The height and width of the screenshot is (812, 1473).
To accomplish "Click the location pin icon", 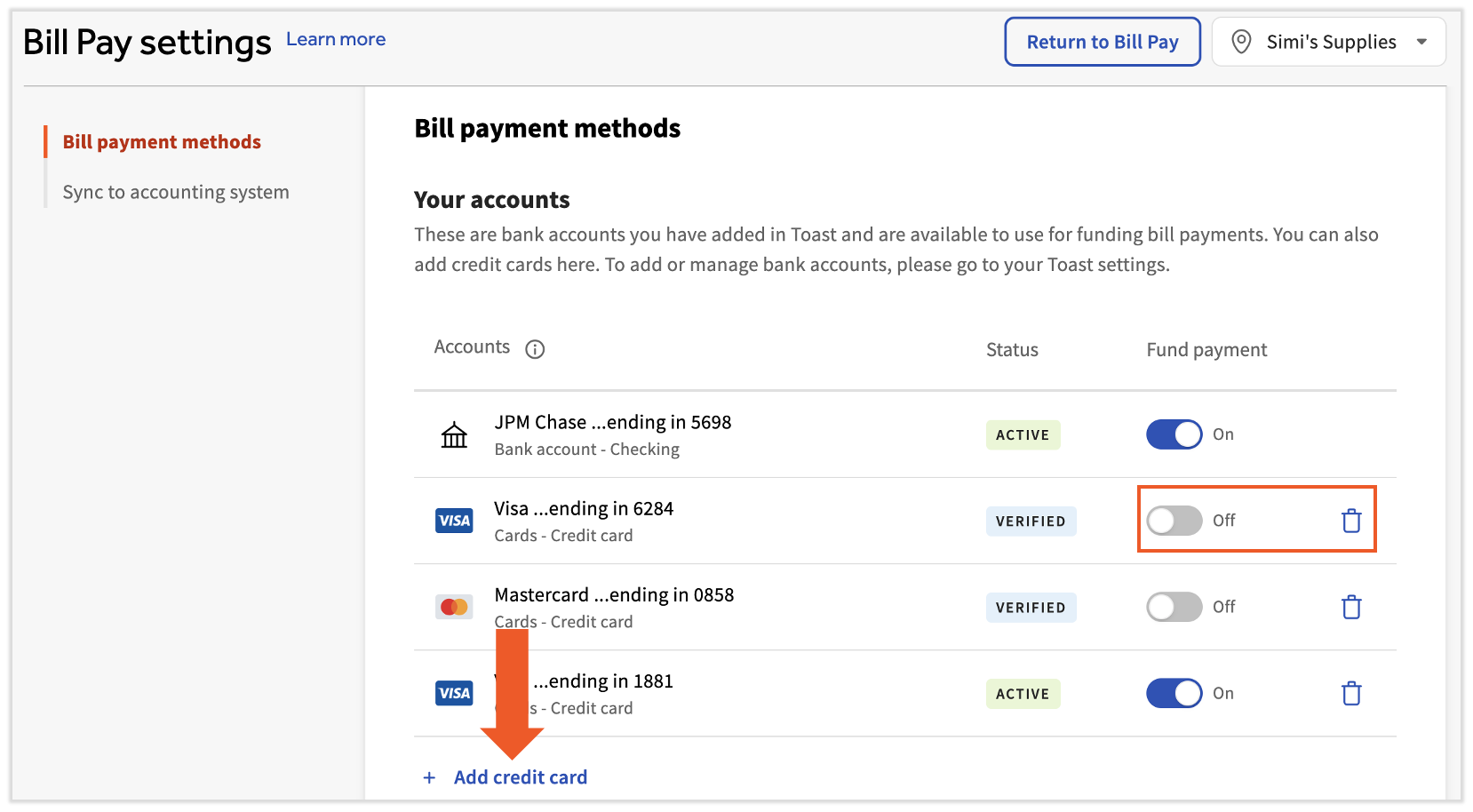I will (1241, 42).
